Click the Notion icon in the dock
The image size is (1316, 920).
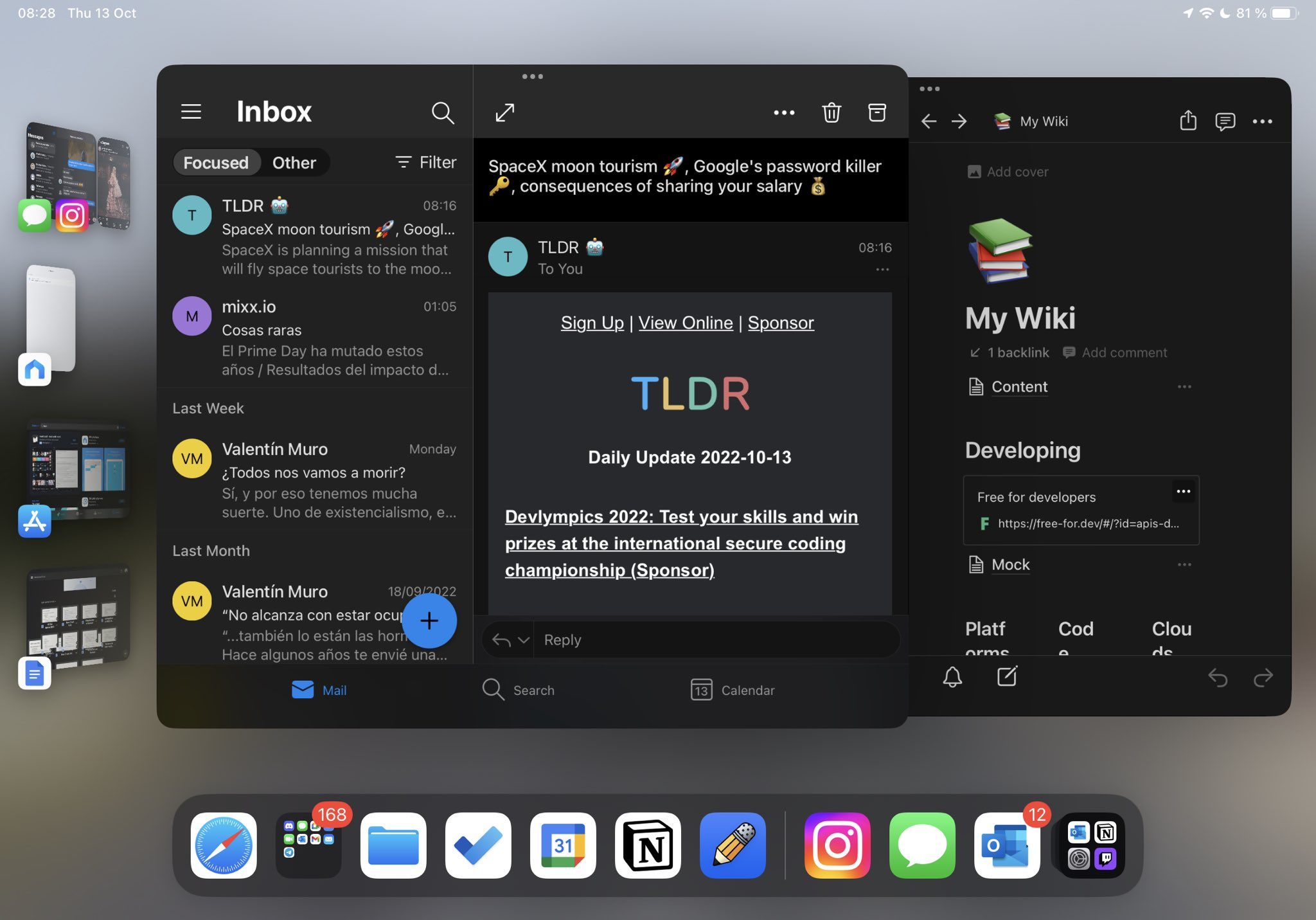click(647, 845)
